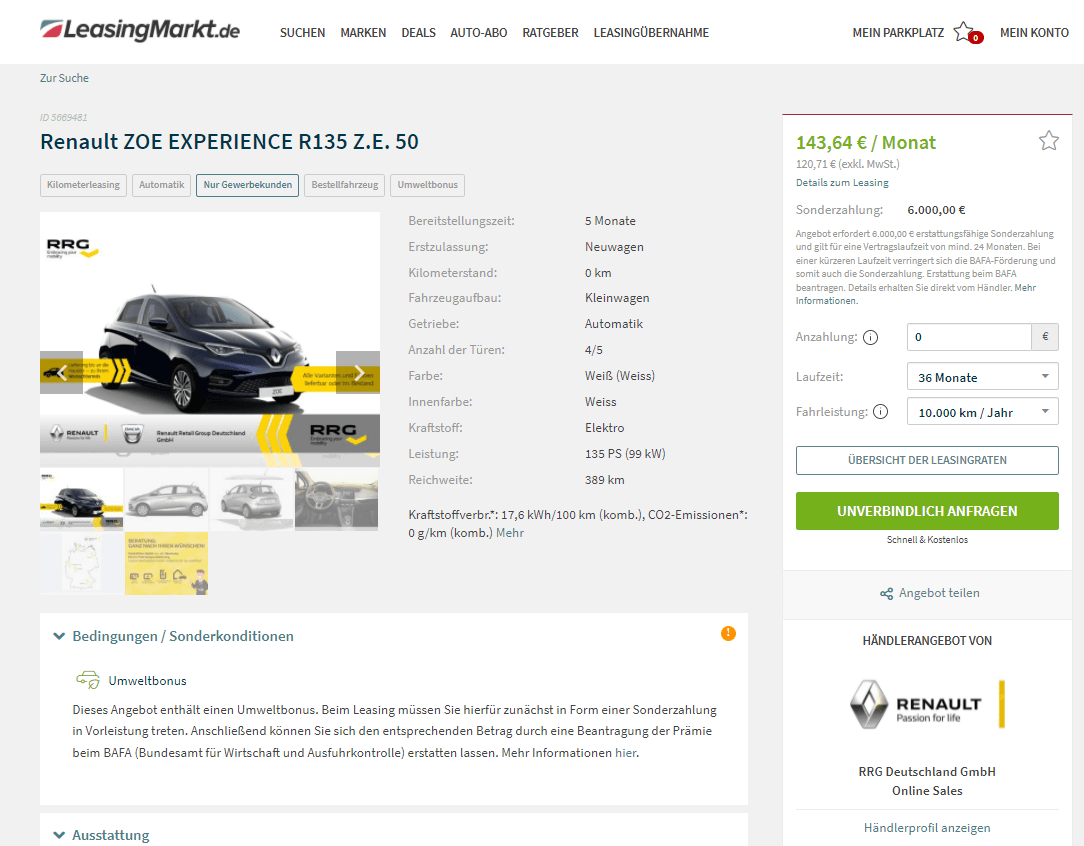Show info for Anzahlung

tap(870, 337)
